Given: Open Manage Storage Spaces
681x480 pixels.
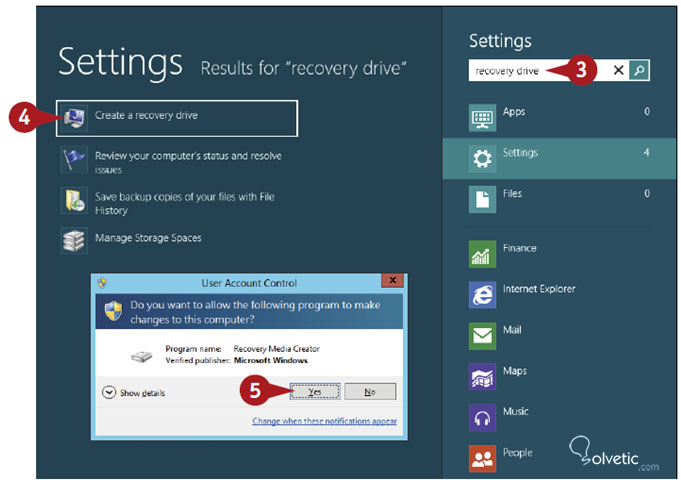Looking at the screenshot, I should pos(148,238).
